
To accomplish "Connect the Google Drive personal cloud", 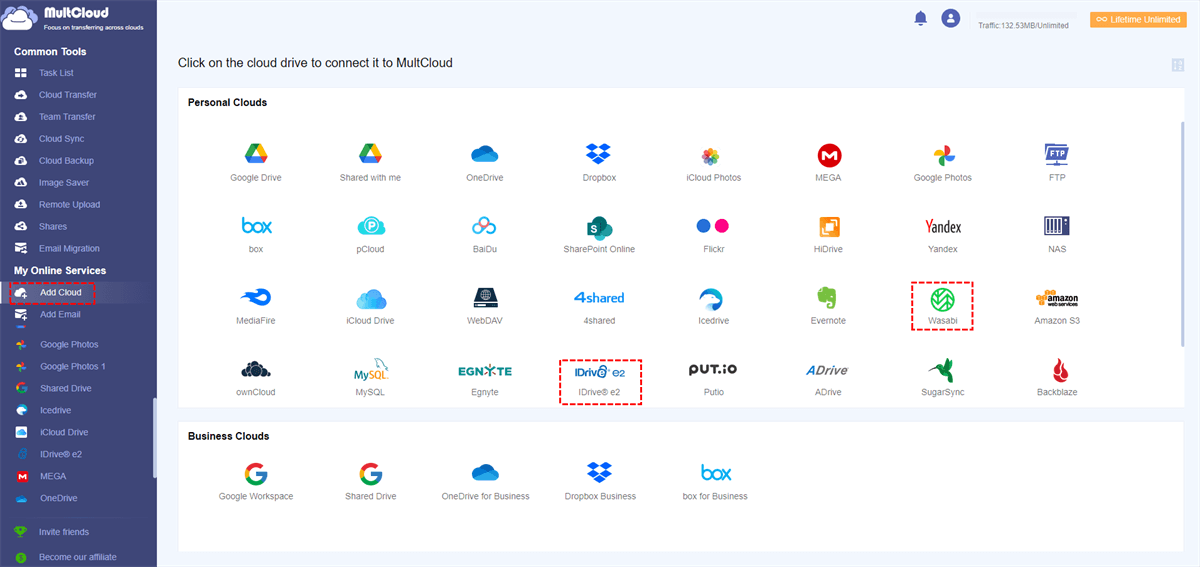I will point(256,163).
